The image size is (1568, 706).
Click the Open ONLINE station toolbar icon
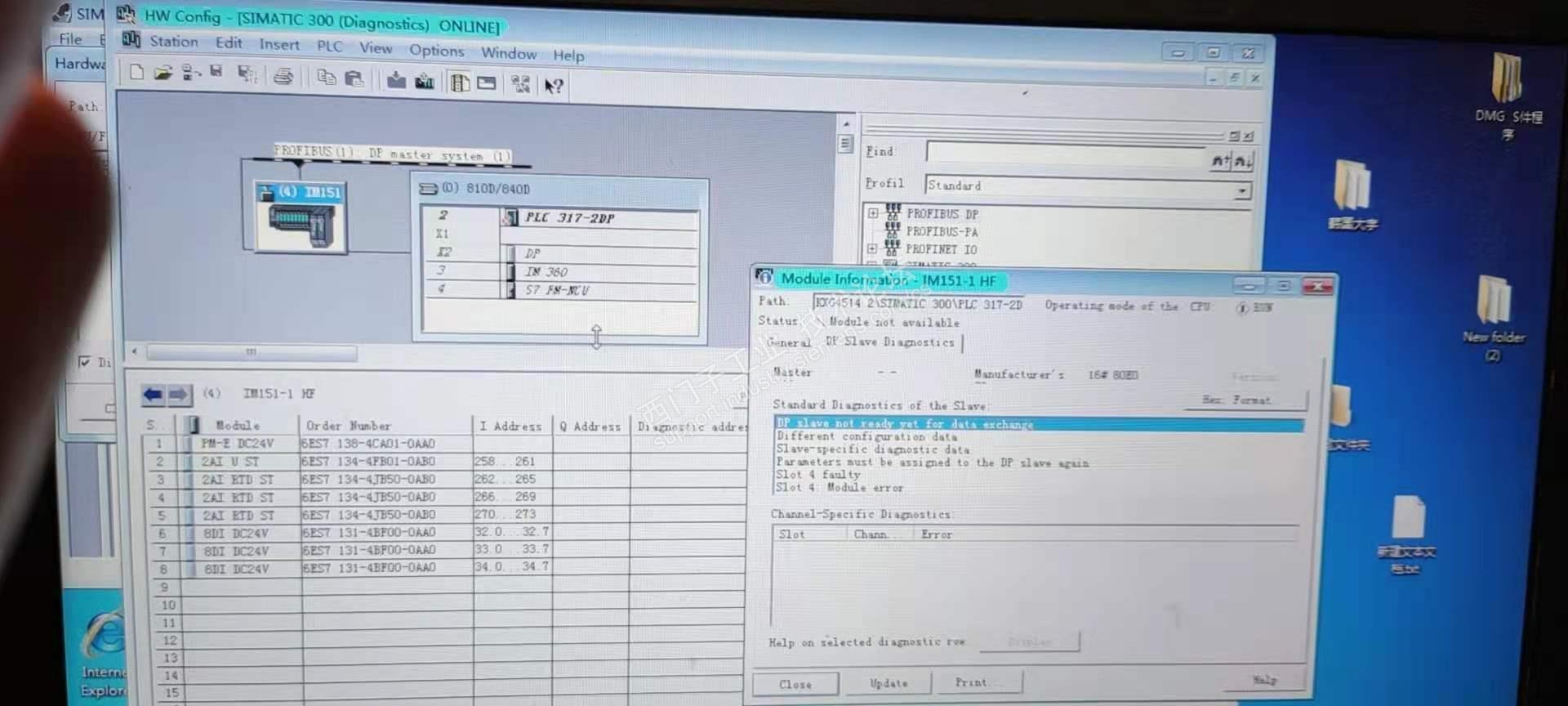click(190, 73)
